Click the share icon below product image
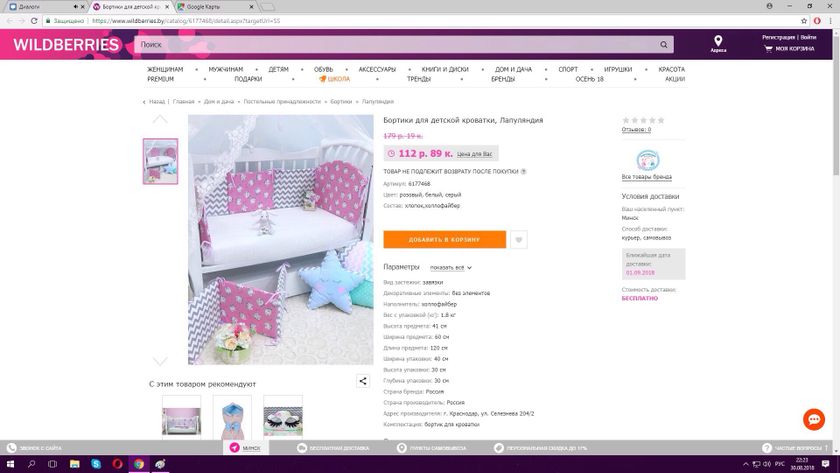Screen dimensions: 840x473 (x=362, y=380)
